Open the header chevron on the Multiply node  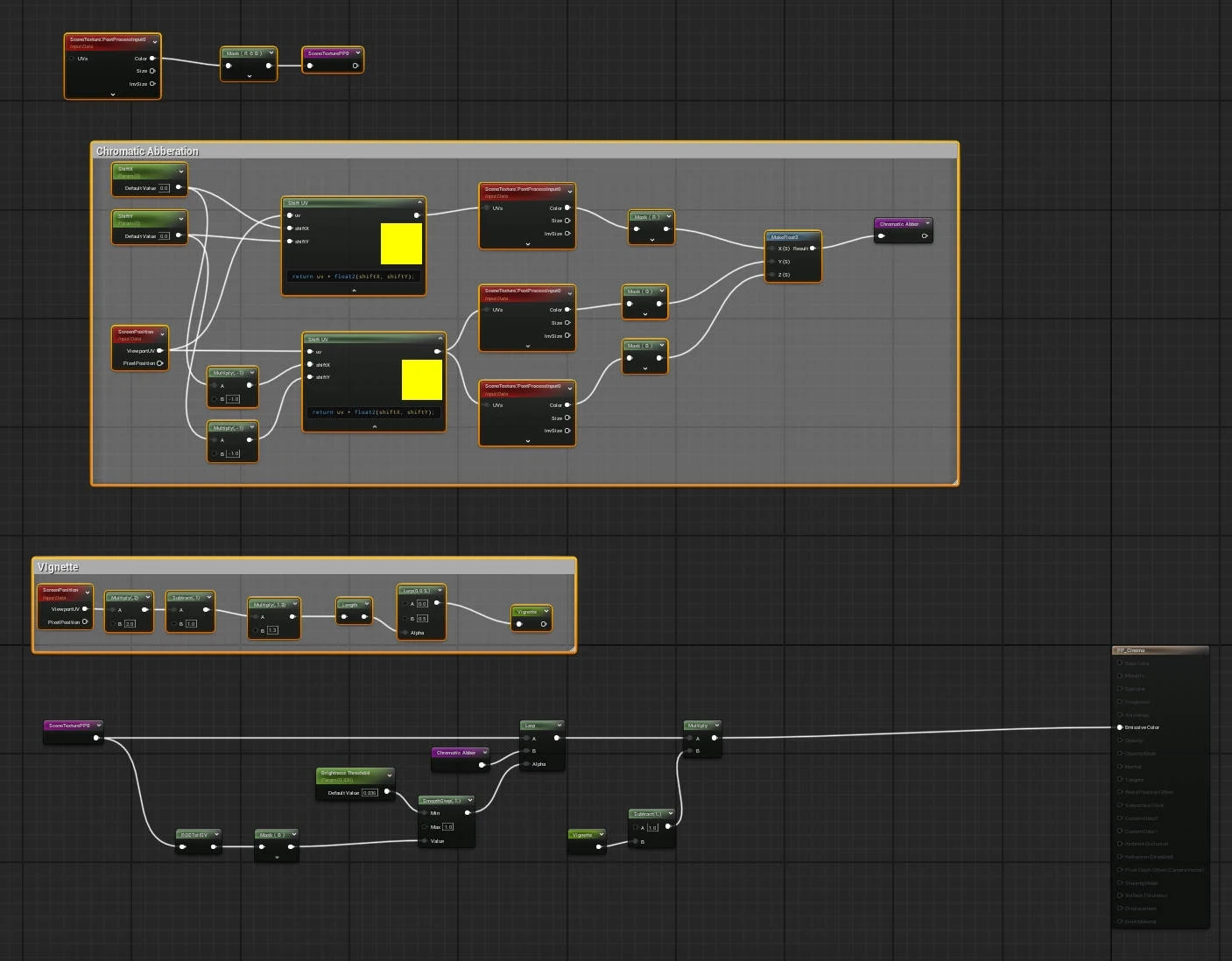point(719,726)
